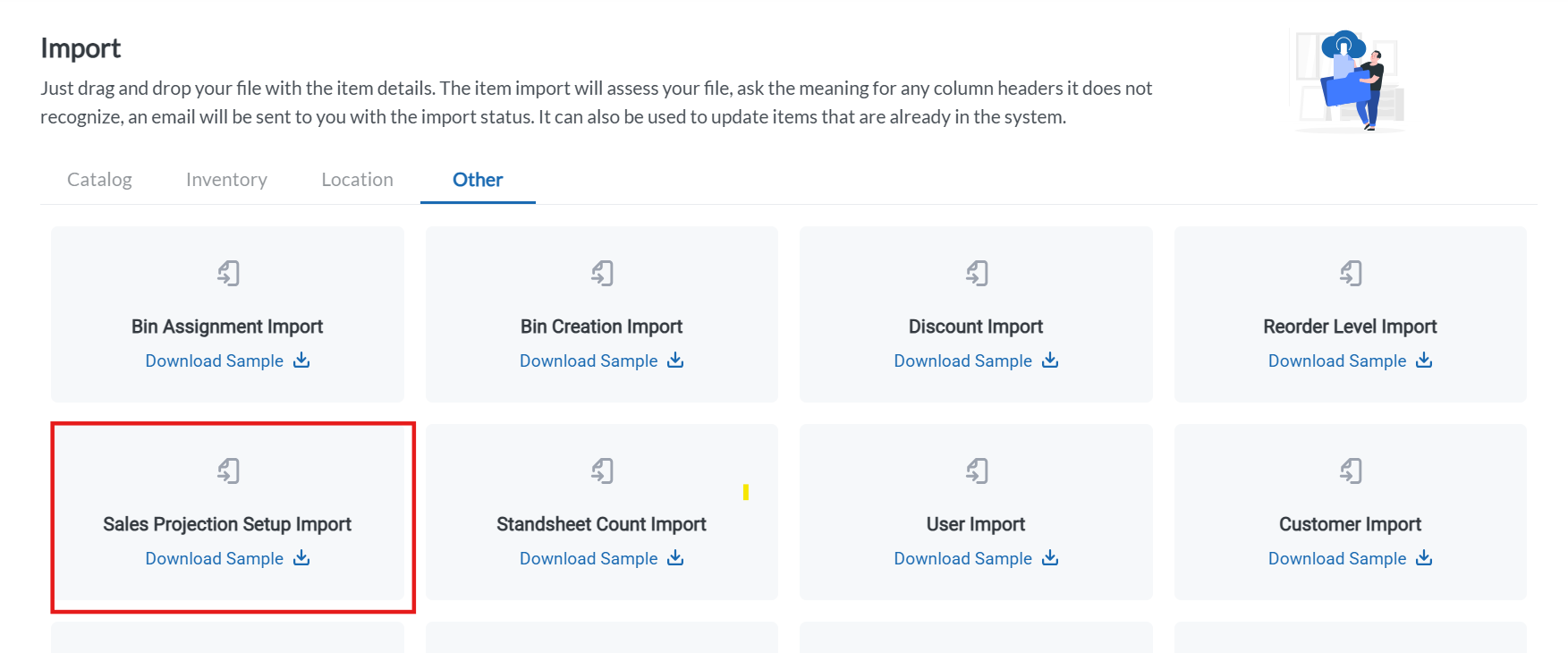Download Sample link text under Reorder Level Import
The image size is (1568, 653).
pyautogui.click(x=1337, y=360)
